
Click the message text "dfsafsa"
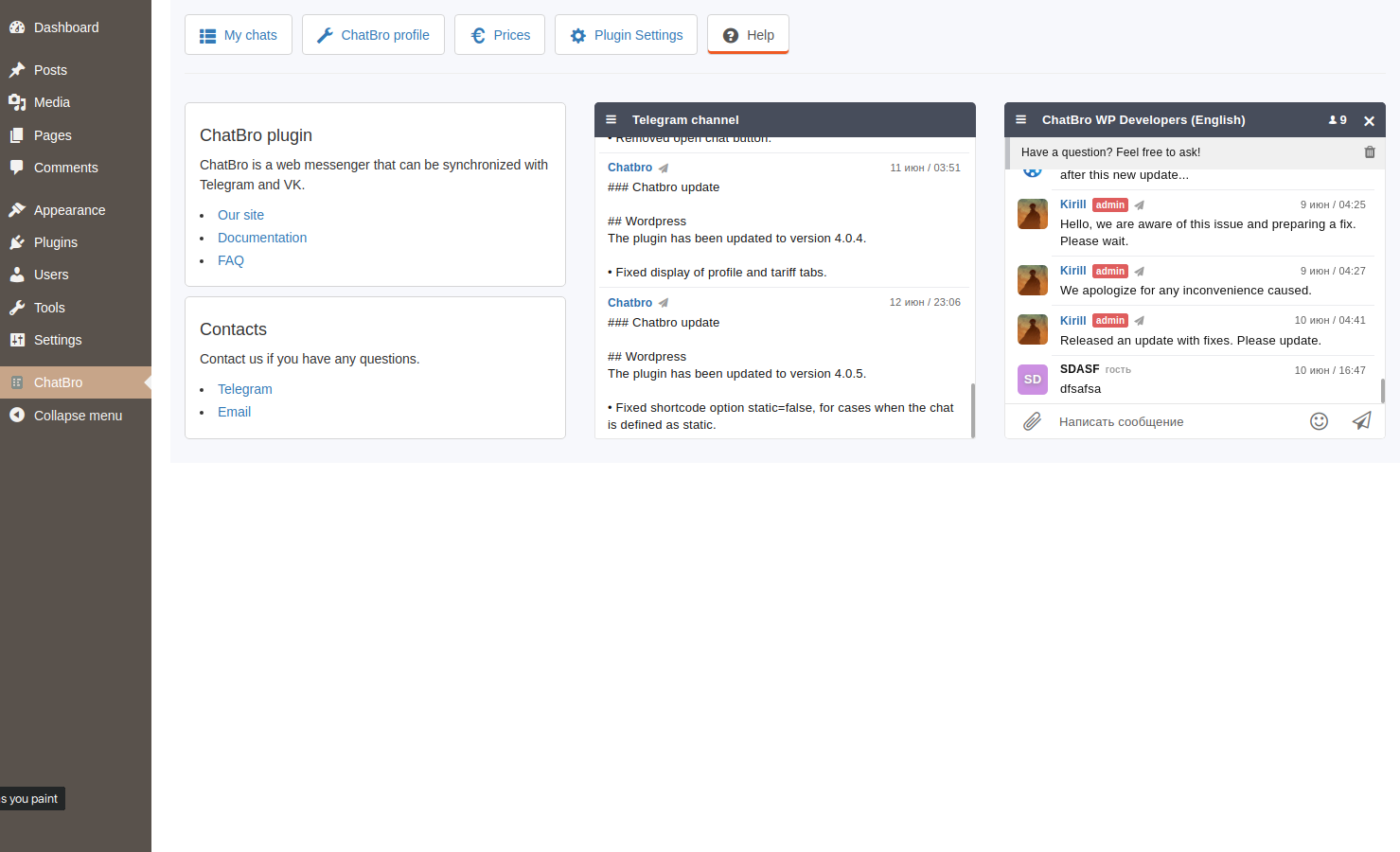[x=1080, y=389]
